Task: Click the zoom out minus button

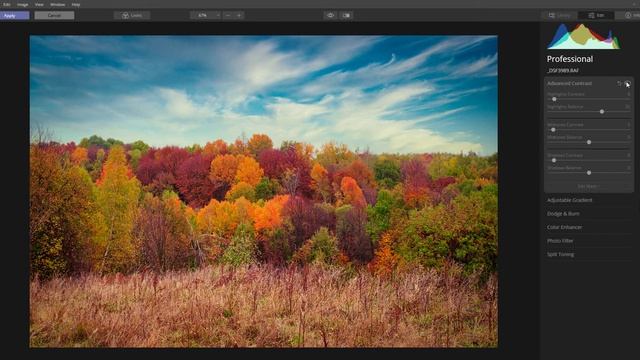Action: 228,16
